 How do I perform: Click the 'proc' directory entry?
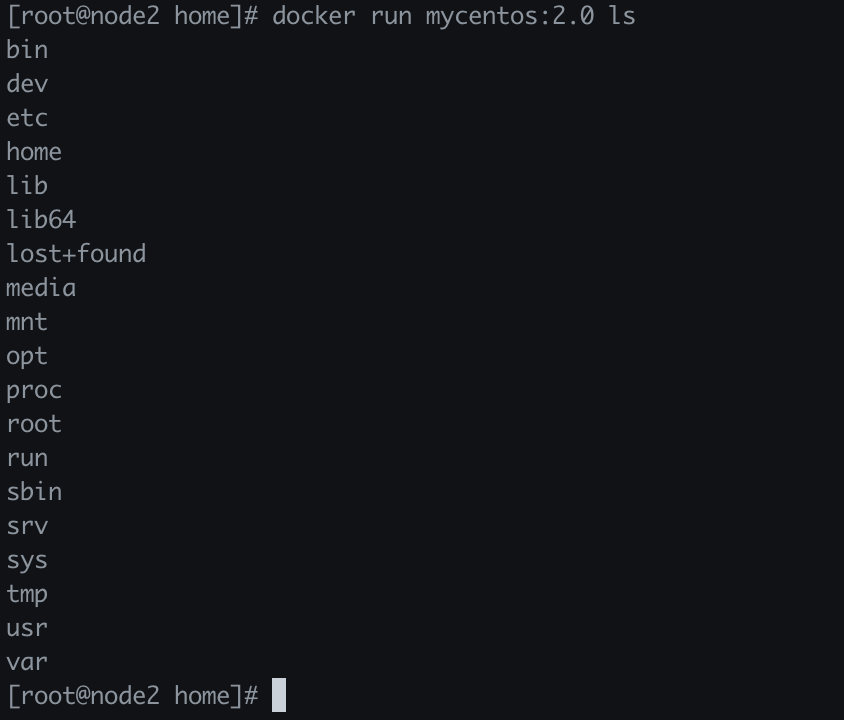pyautogui.click(x=34, y=390)
